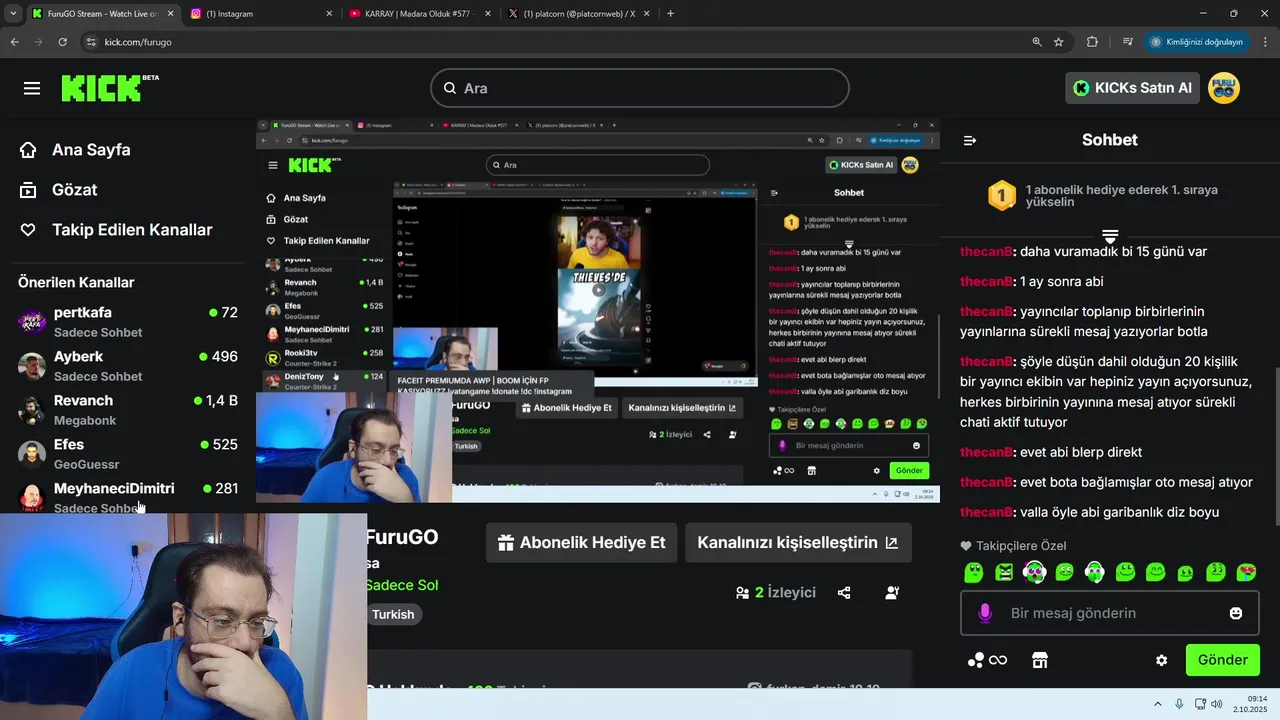Open the MeyhaneciDimitri channel
The height and width of the screenshot is (720, 1280).
128,497
